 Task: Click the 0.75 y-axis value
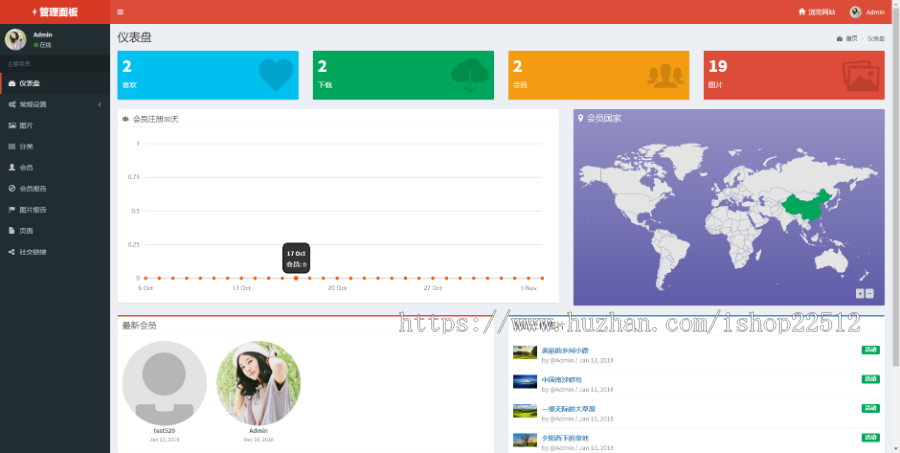(134, 177)
